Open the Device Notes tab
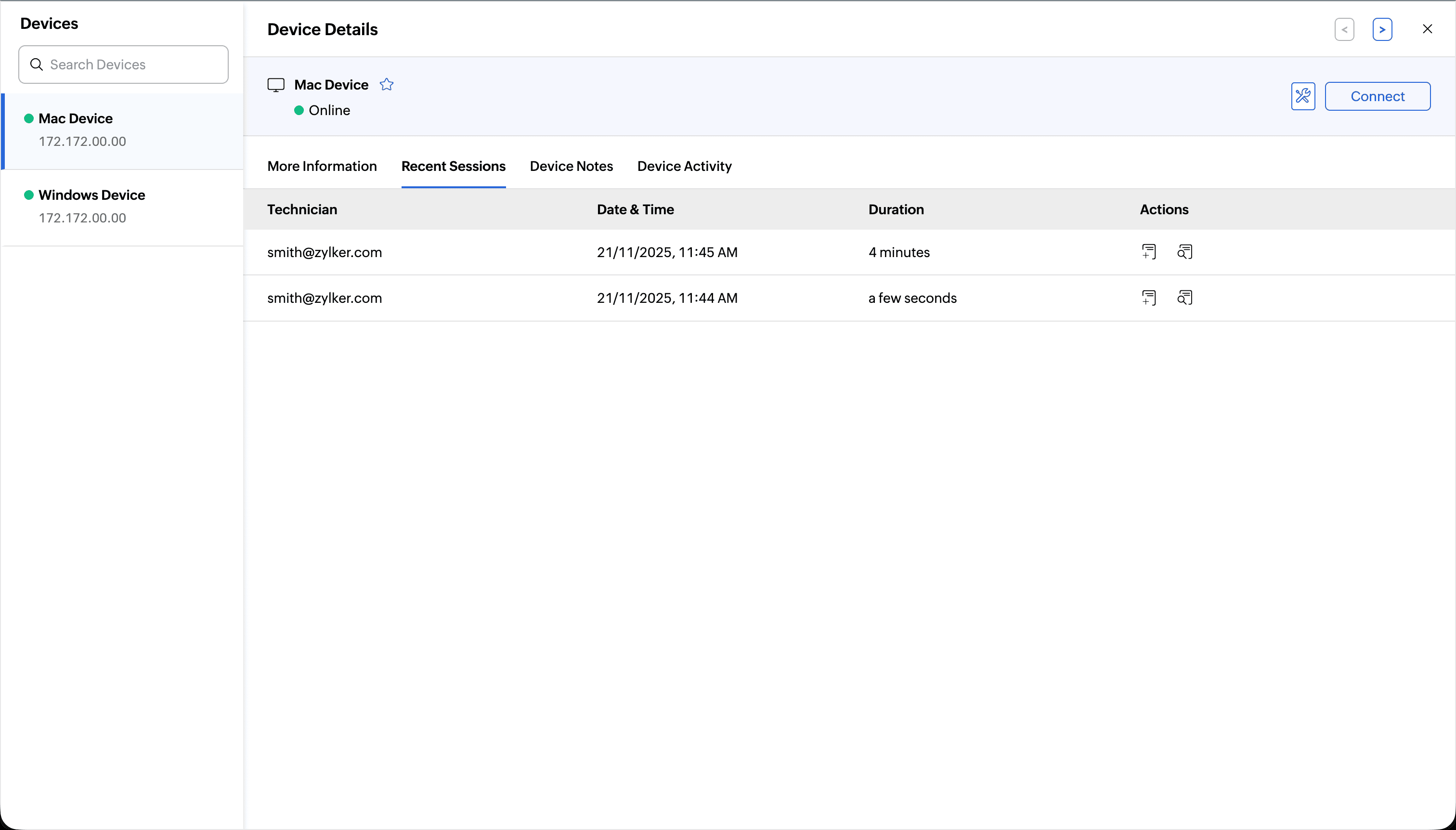1456x830 pixels. [571, 166]
